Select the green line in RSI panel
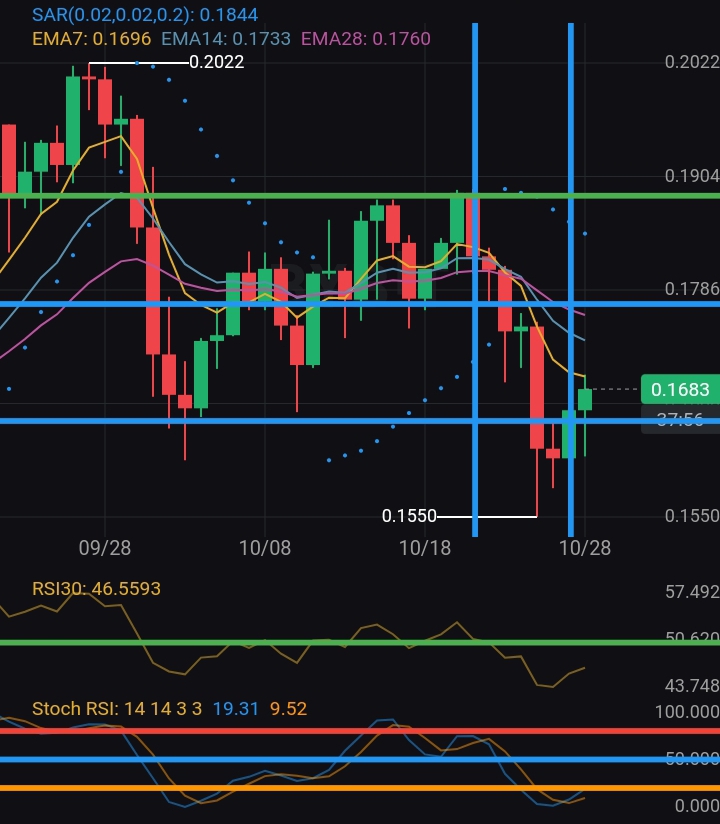 pyautogui.click(x=360, y=642)
